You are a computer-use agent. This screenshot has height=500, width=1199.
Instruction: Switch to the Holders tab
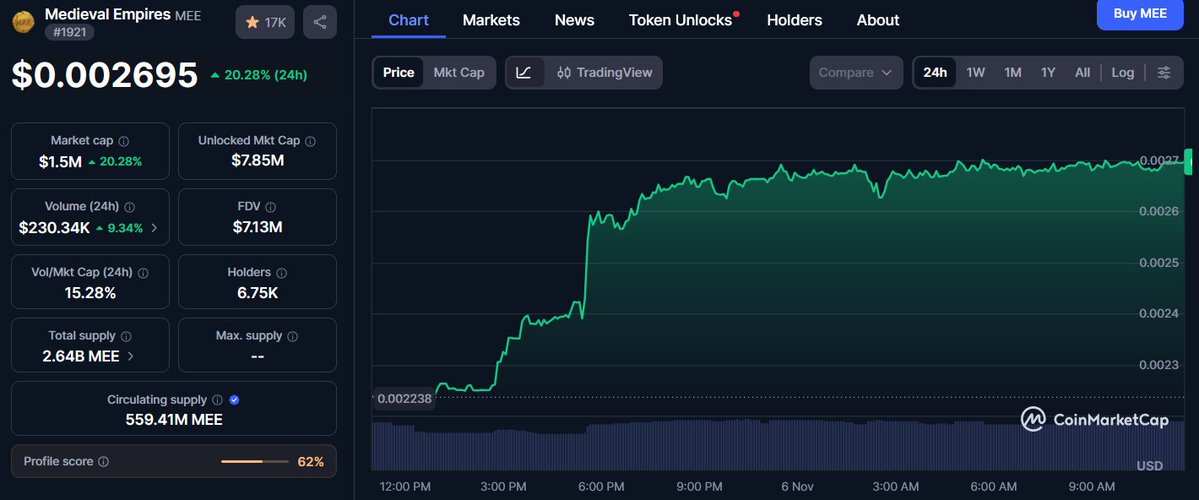(x=794, y=20)
